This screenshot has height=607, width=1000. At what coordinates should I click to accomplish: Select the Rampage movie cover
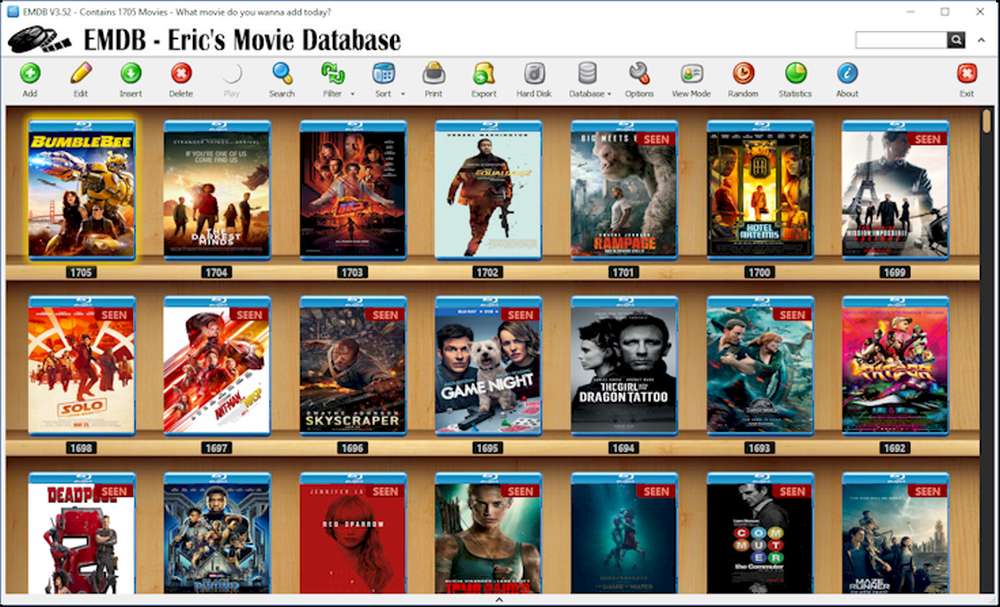[624, 189]
